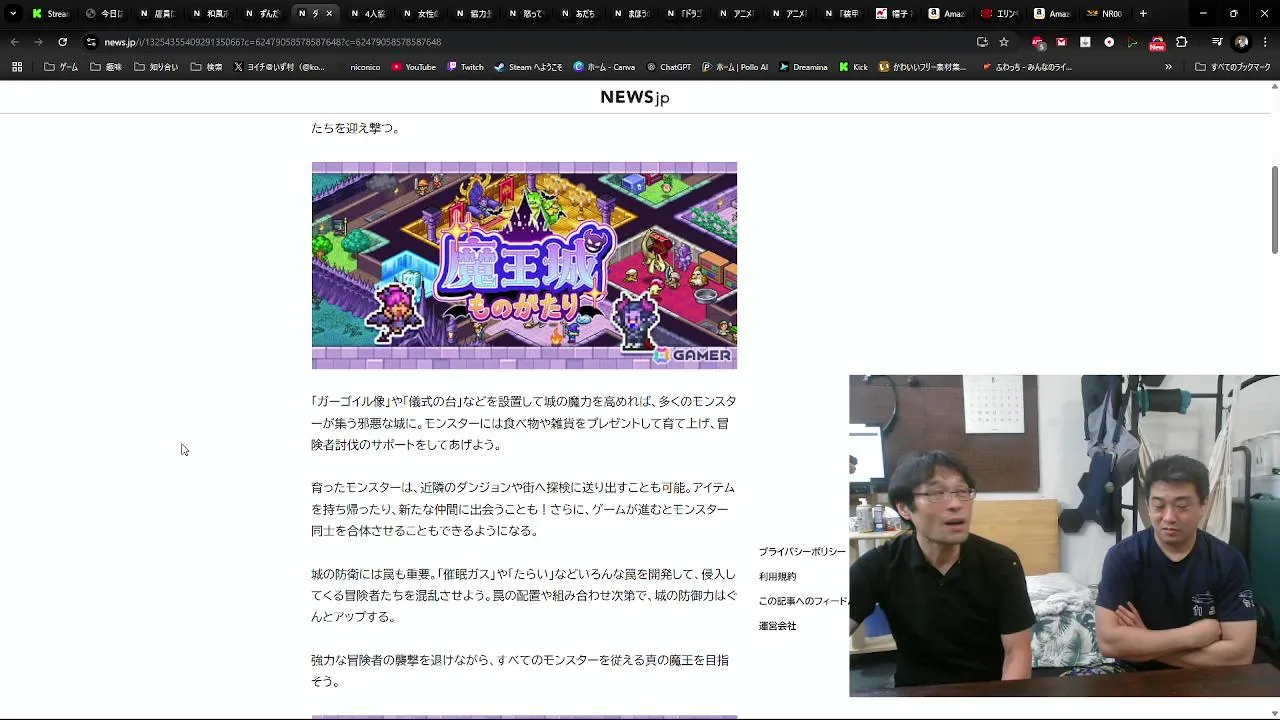Click the download extension icon in toolbar
The image size is (1280, 720).
click(x=1085, y=42)
